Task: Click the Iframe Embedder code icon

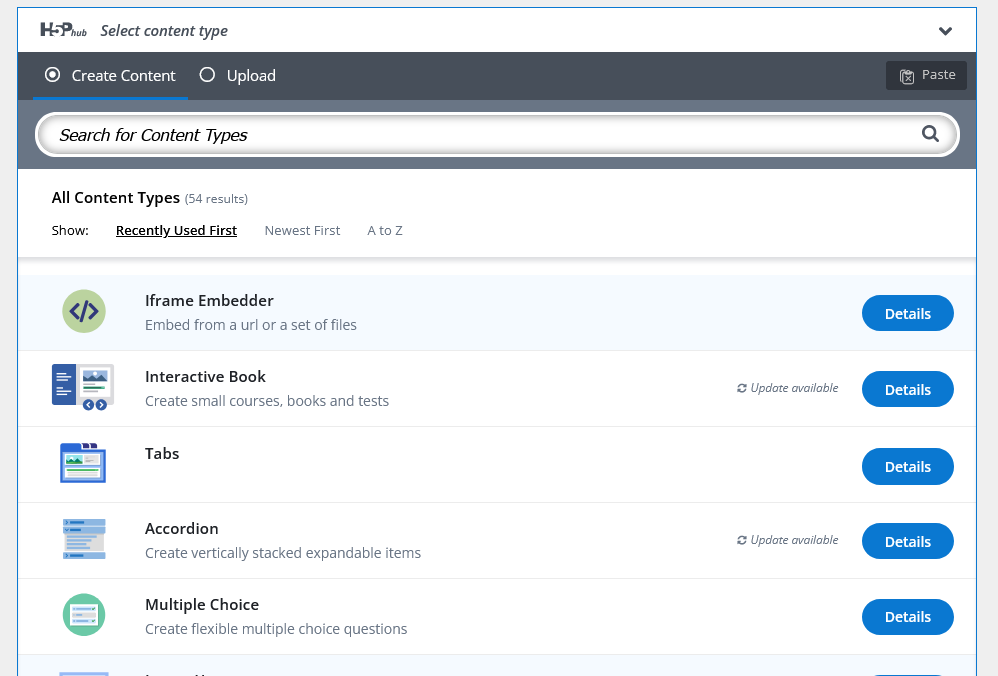Action: point(84,311)
